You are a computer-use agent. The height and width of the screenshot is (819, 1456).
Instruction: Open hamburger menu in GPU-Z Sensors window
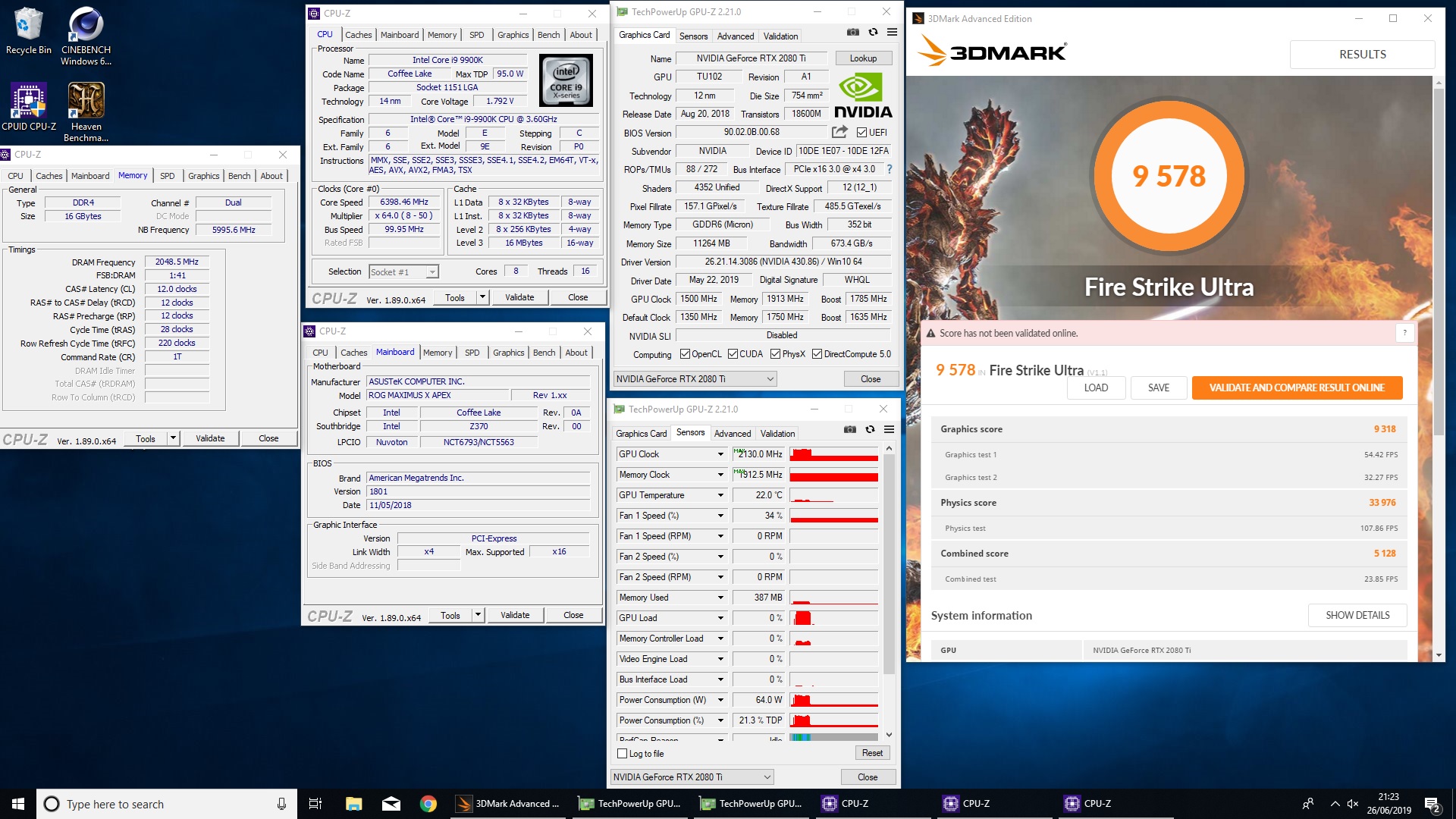(889, 429)
